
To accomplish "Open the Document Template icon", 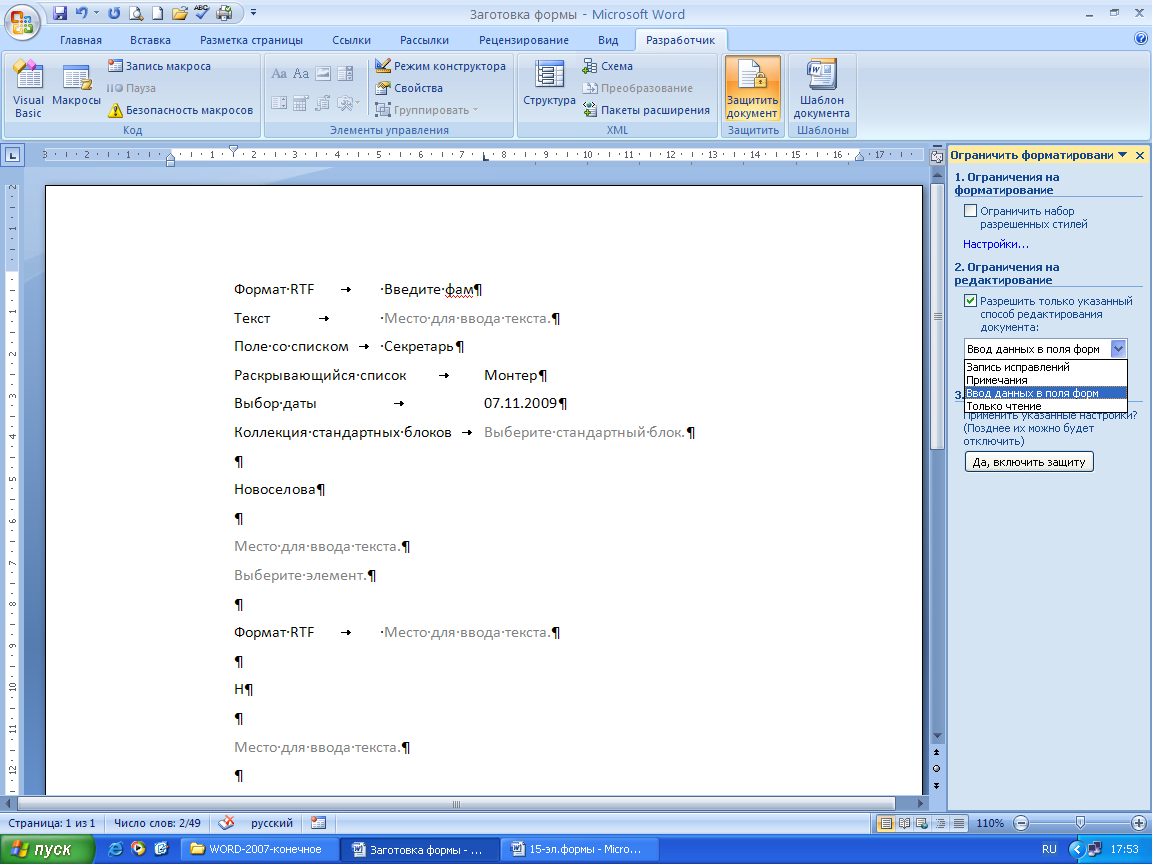I will (822, 88).
